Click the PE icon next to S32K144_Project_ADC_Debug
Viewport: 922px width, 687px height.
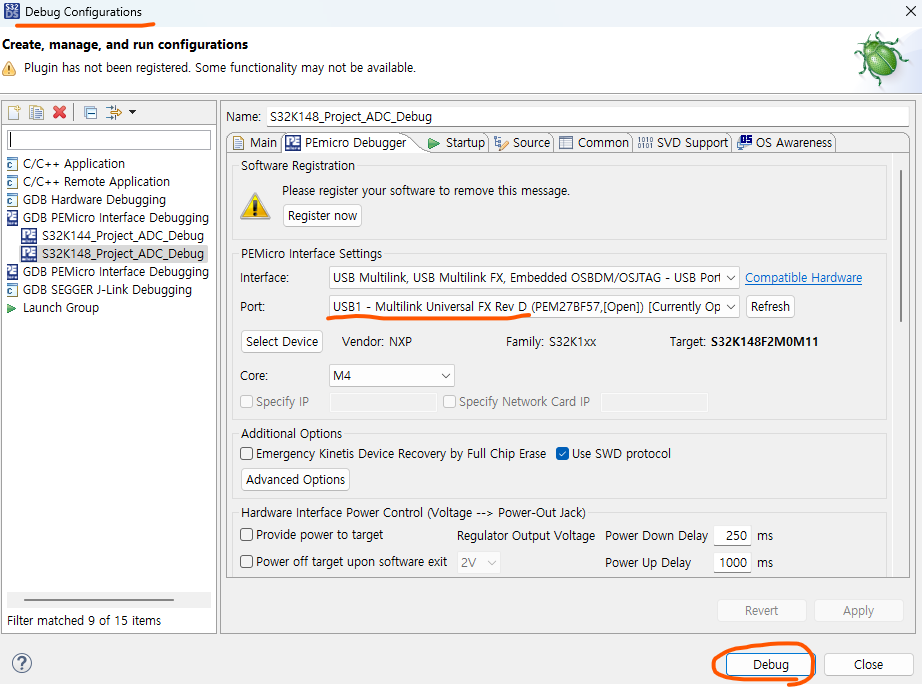point(29,236)
